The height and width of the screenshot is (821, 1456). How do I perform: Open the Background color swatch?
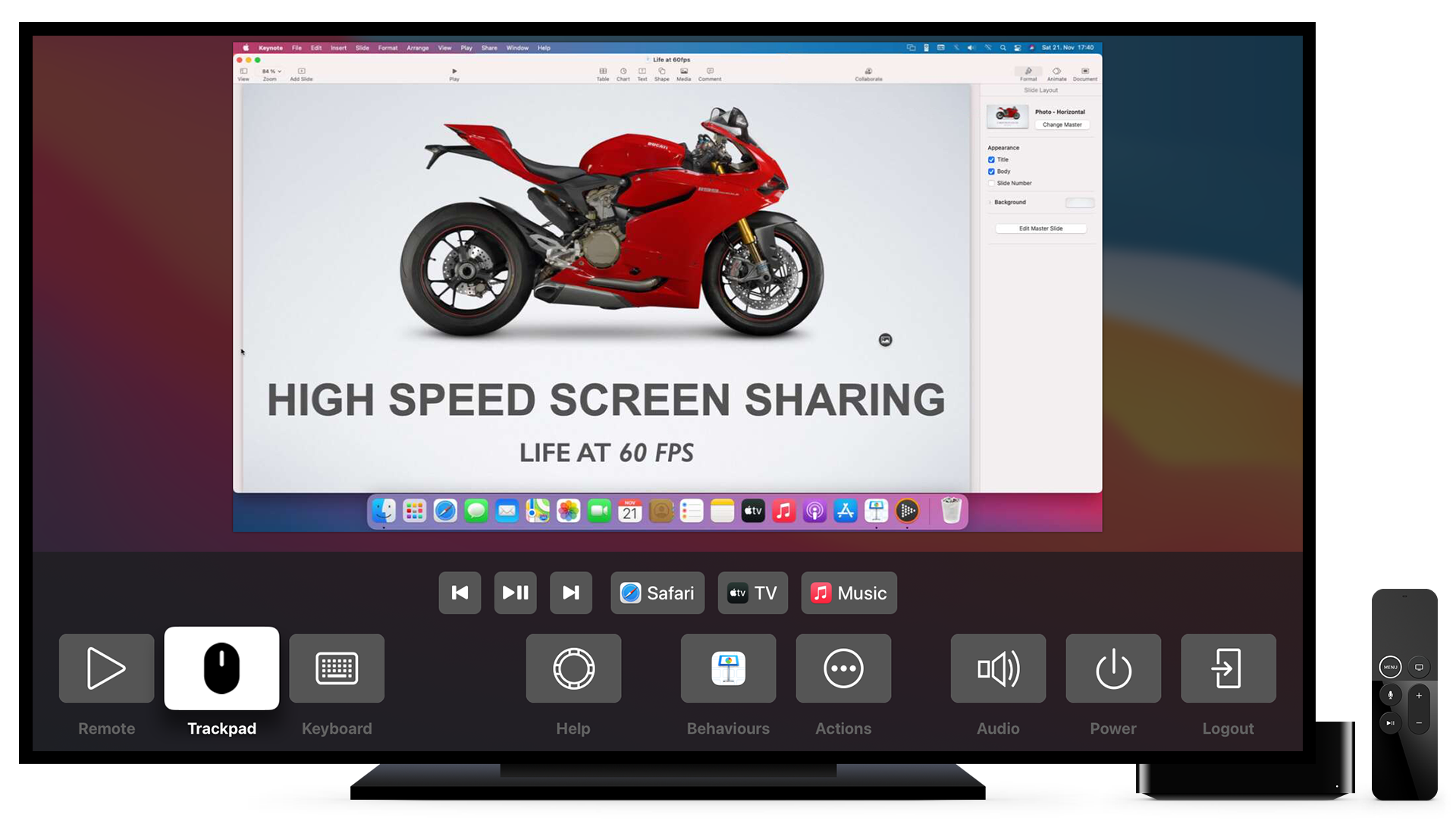(1080, 202)
